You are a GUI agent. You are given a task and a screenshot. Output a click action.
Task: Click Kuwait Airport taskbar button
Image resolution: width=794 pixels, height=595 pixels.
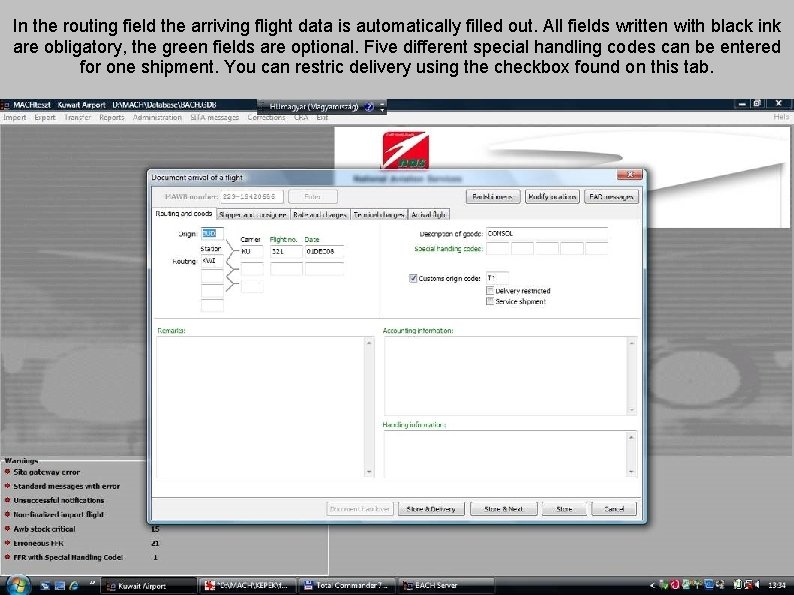[x=148, y=585]
